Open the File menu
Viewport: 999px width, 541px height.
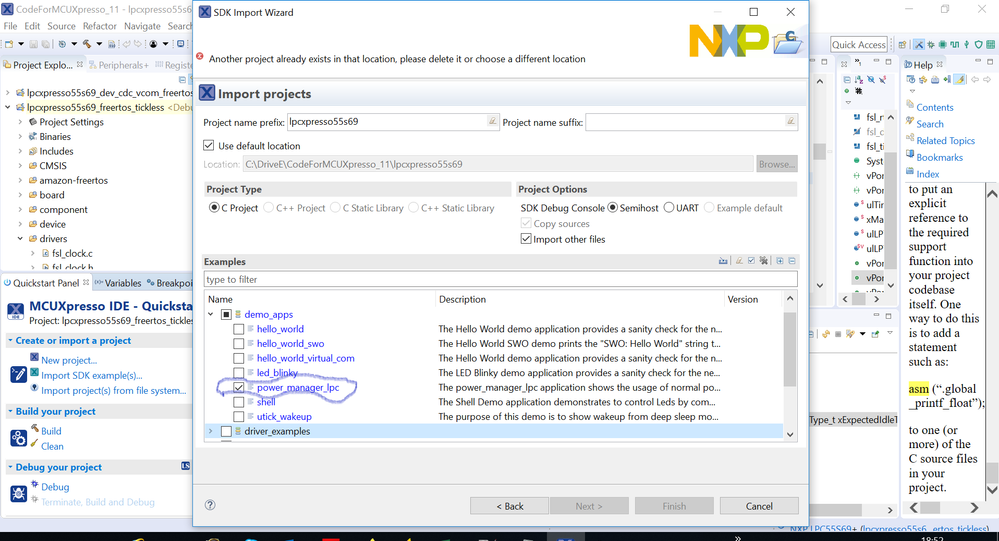pyautogui.click(x=10, y=26)
